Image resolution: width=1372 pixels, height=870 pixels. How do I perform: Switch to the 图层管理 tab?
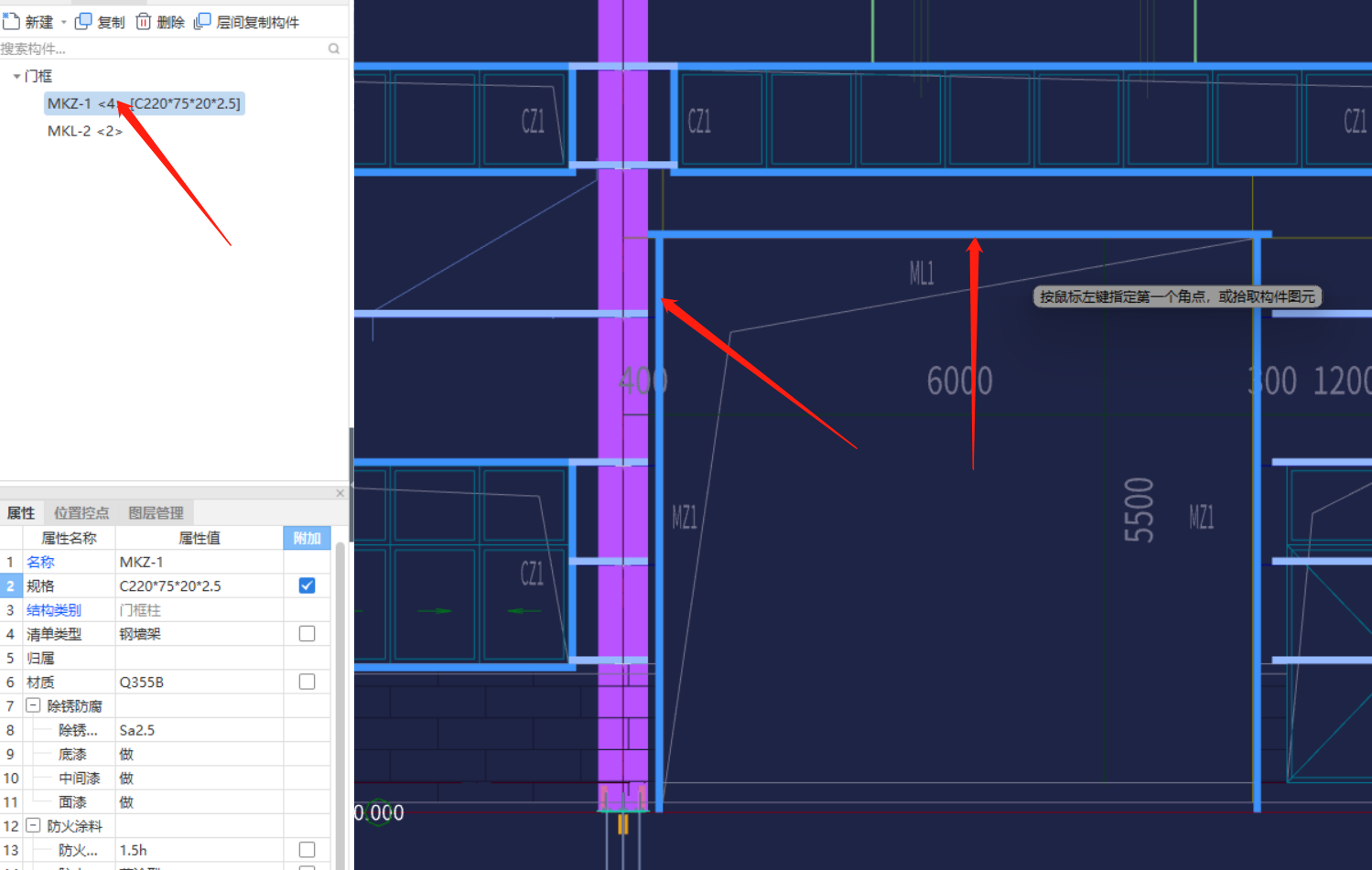(x=156, y=512)
